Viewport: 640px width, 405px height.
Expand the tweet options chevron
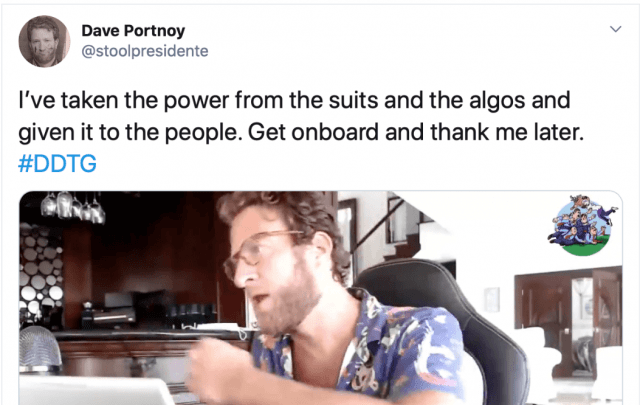tap(615, 29)
